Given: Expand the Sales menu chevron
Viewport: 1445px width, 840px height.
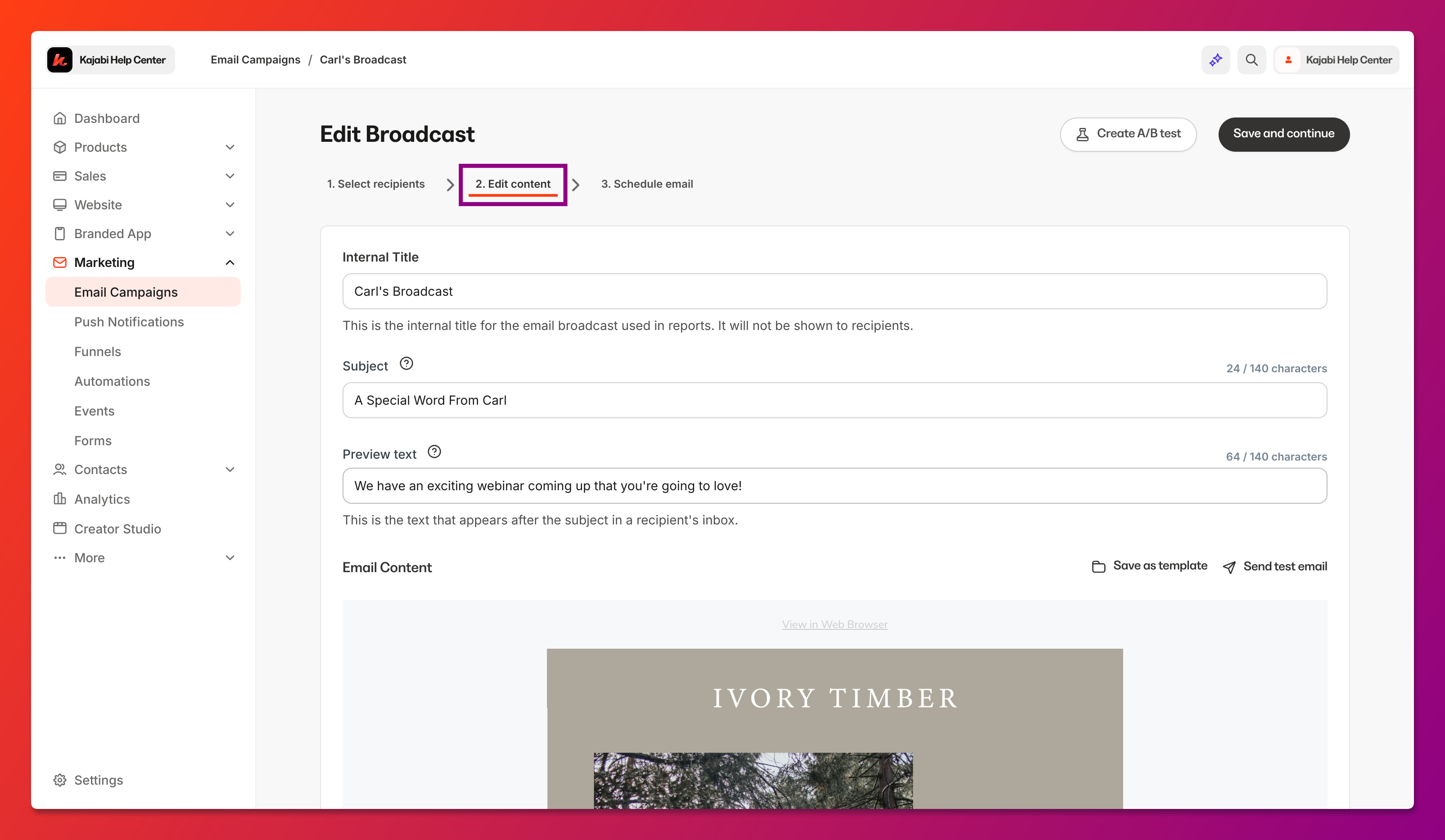Looking at the screenshot, I should click(x=230, y=176).
